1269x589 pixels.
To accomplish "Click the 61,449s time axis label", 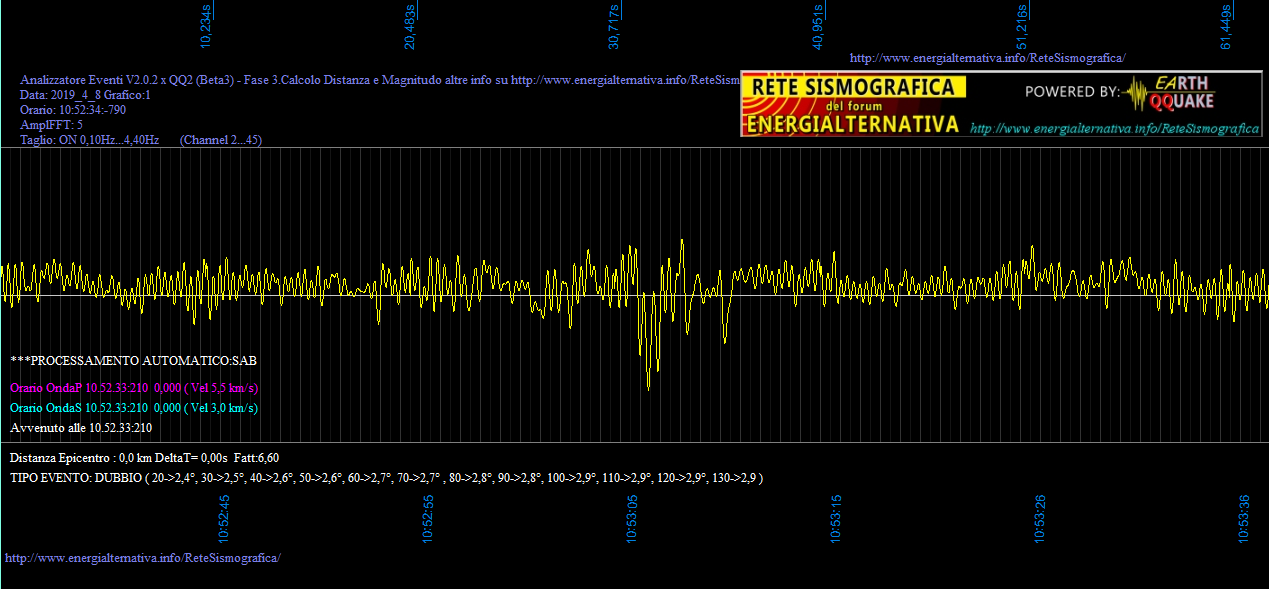I will [x=1226, y=28].
